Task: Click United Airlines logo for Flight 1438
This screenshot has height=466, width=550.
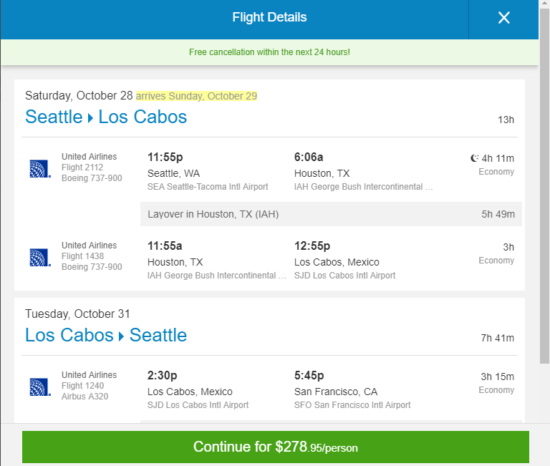Action: pyautogui.click(x=40, y=257)
